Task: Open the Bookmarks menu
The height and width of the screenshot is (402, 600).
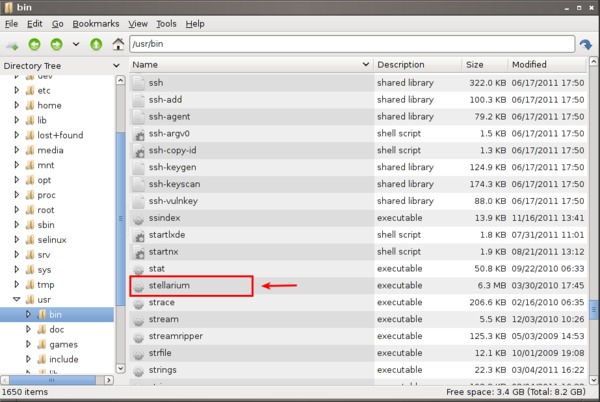Action: 96,24
